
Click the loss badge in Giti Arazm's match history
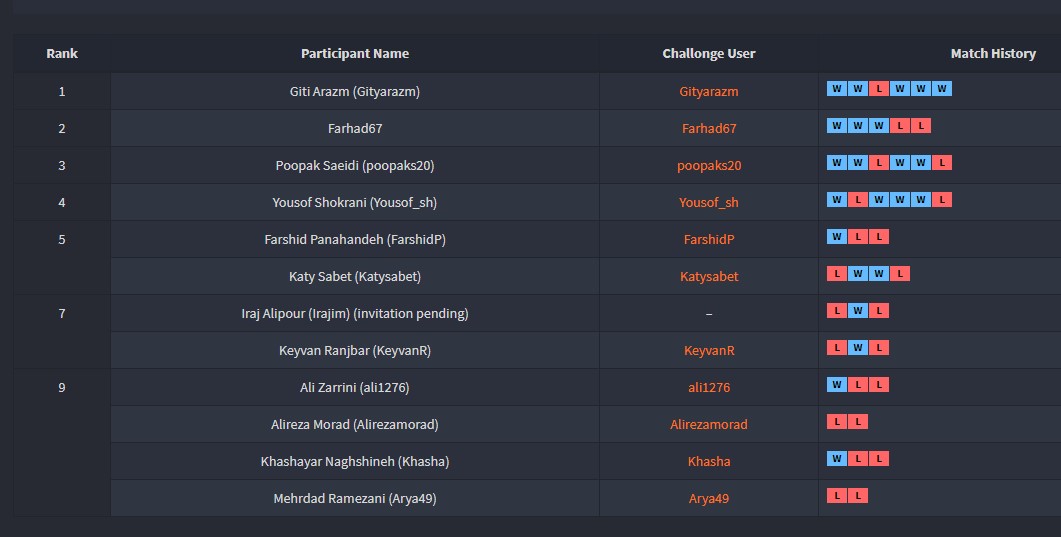click(878, 89)
